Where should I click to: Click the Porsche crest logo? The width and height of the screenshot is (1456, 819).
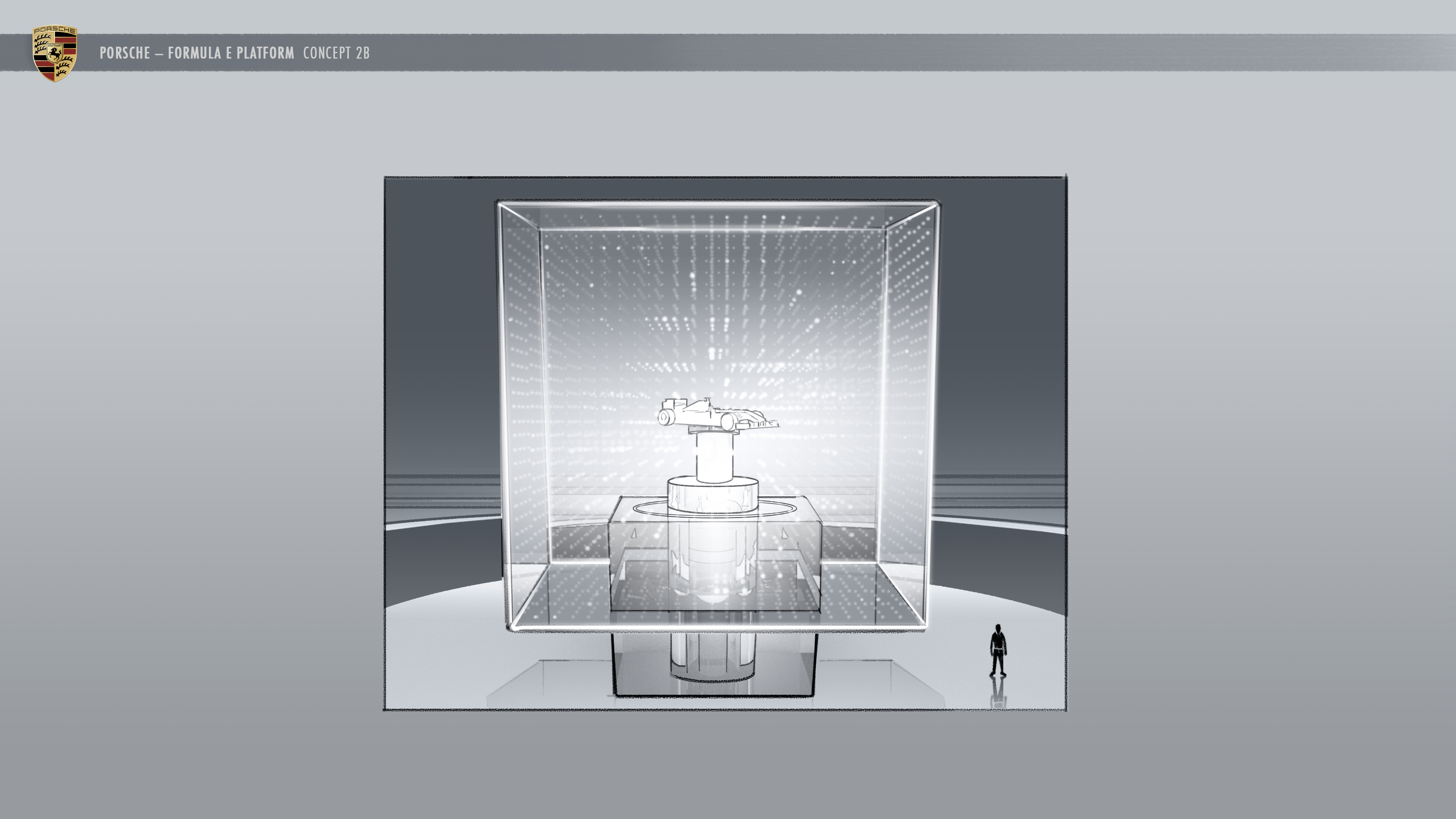[54, 53]
